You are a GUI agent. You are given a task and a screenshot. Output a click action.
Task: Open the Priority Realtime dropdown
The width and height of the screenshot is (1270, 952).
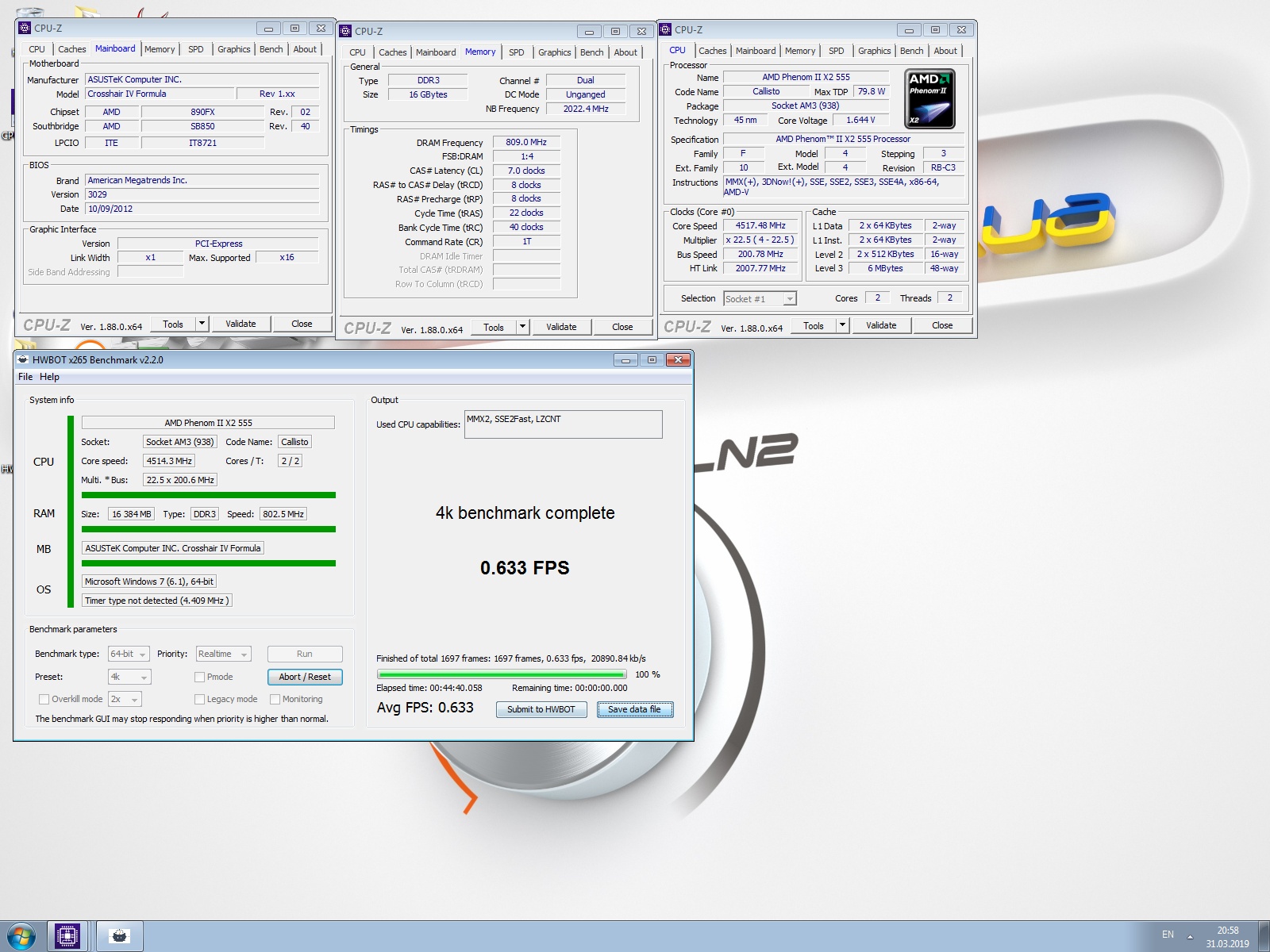[224, 654]
